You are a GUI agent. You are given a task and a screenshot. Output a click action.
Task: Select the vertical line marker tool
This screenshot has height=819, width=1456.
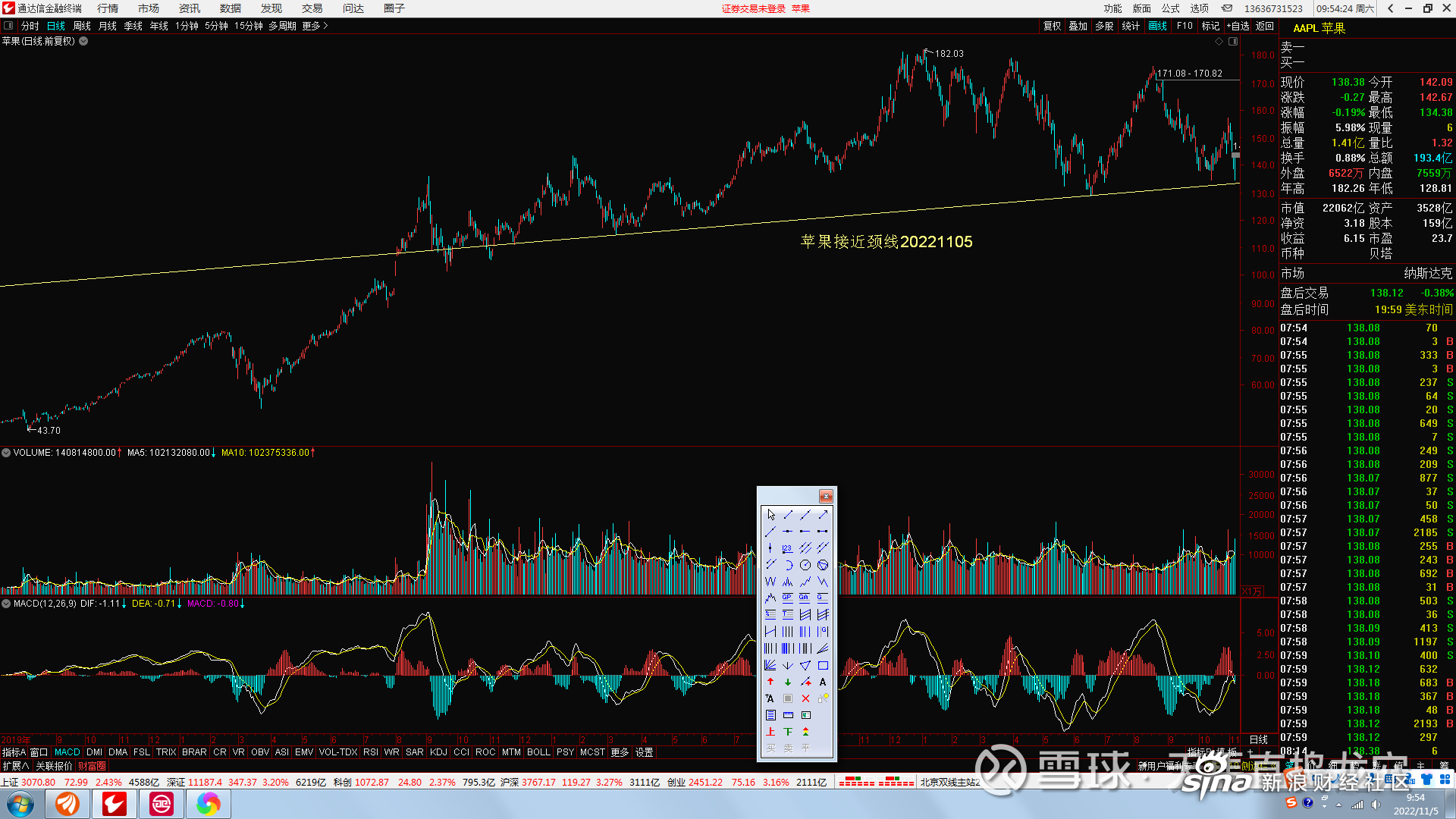tap(770, 548)
